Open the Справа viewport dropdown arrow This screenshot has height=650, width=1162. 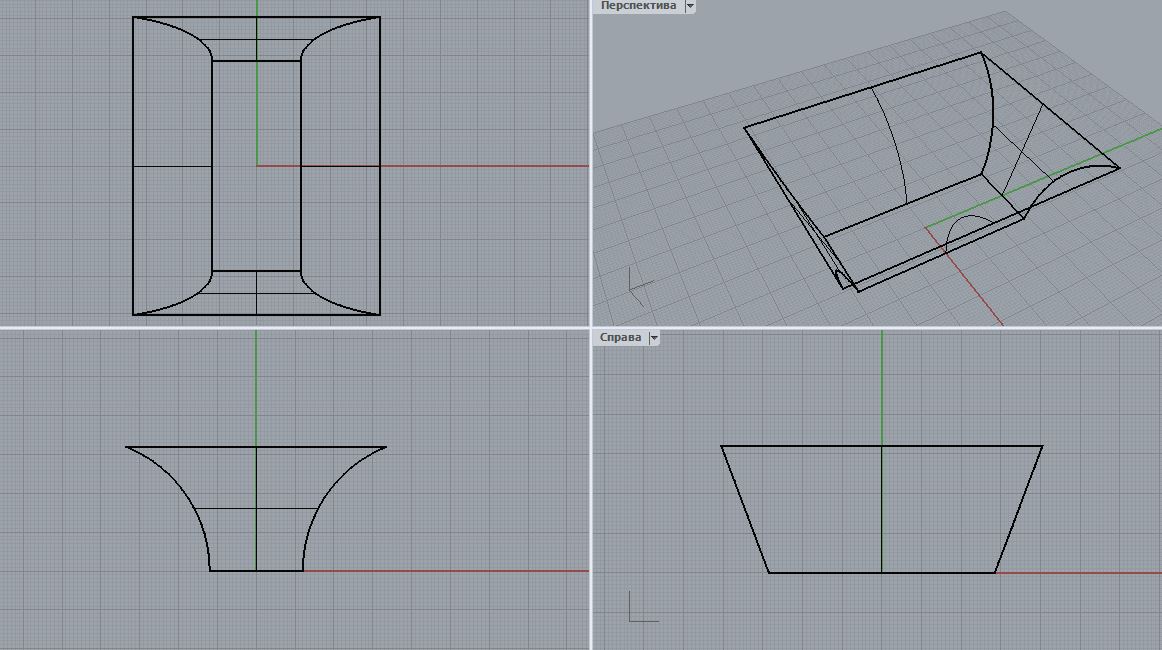[654, 338]
